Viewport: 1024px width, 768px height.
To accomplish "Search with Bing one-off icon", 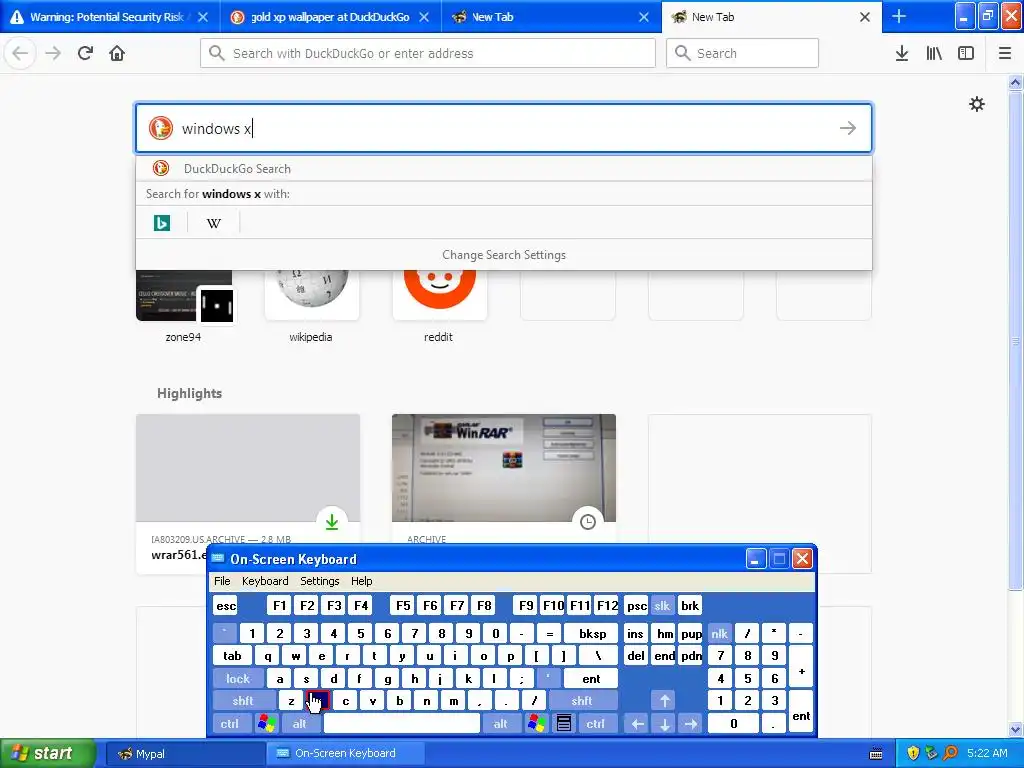I will (162, 223).
